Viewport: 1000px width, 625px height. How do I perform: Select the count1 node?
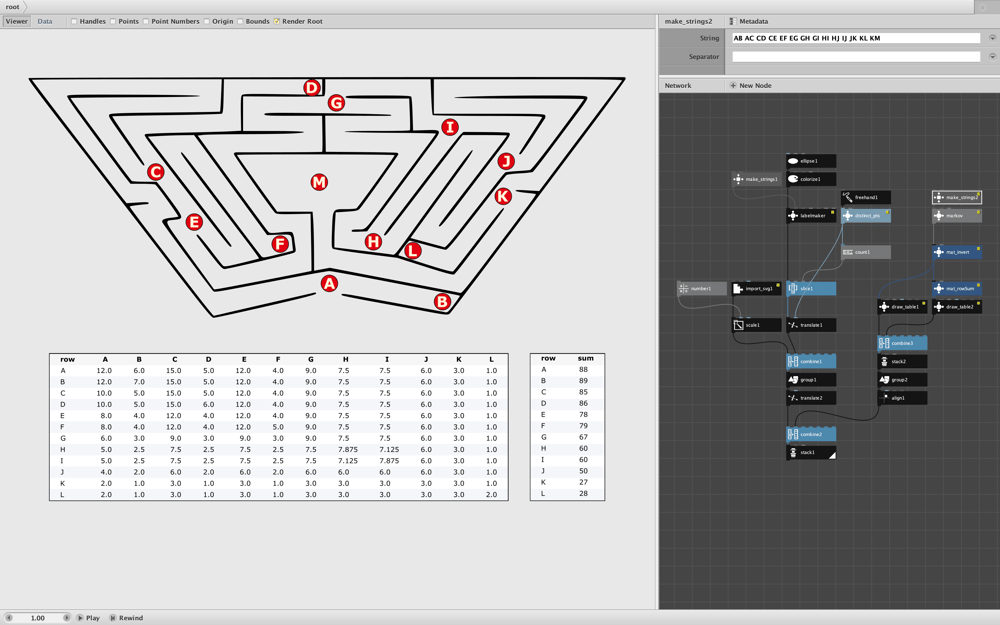click(865, 252)
